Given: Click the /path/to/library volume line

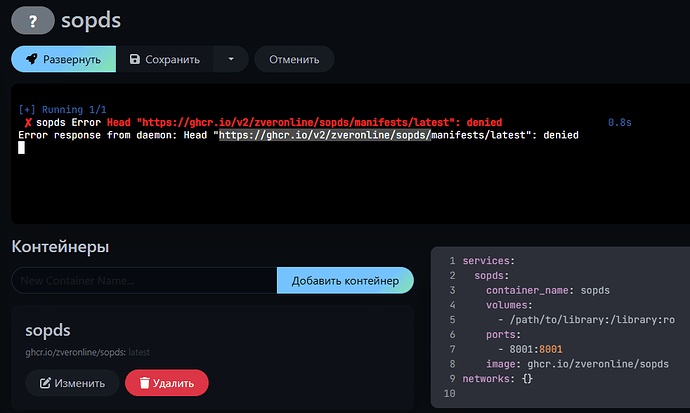Looking at the screenshot, I should 585,320.
